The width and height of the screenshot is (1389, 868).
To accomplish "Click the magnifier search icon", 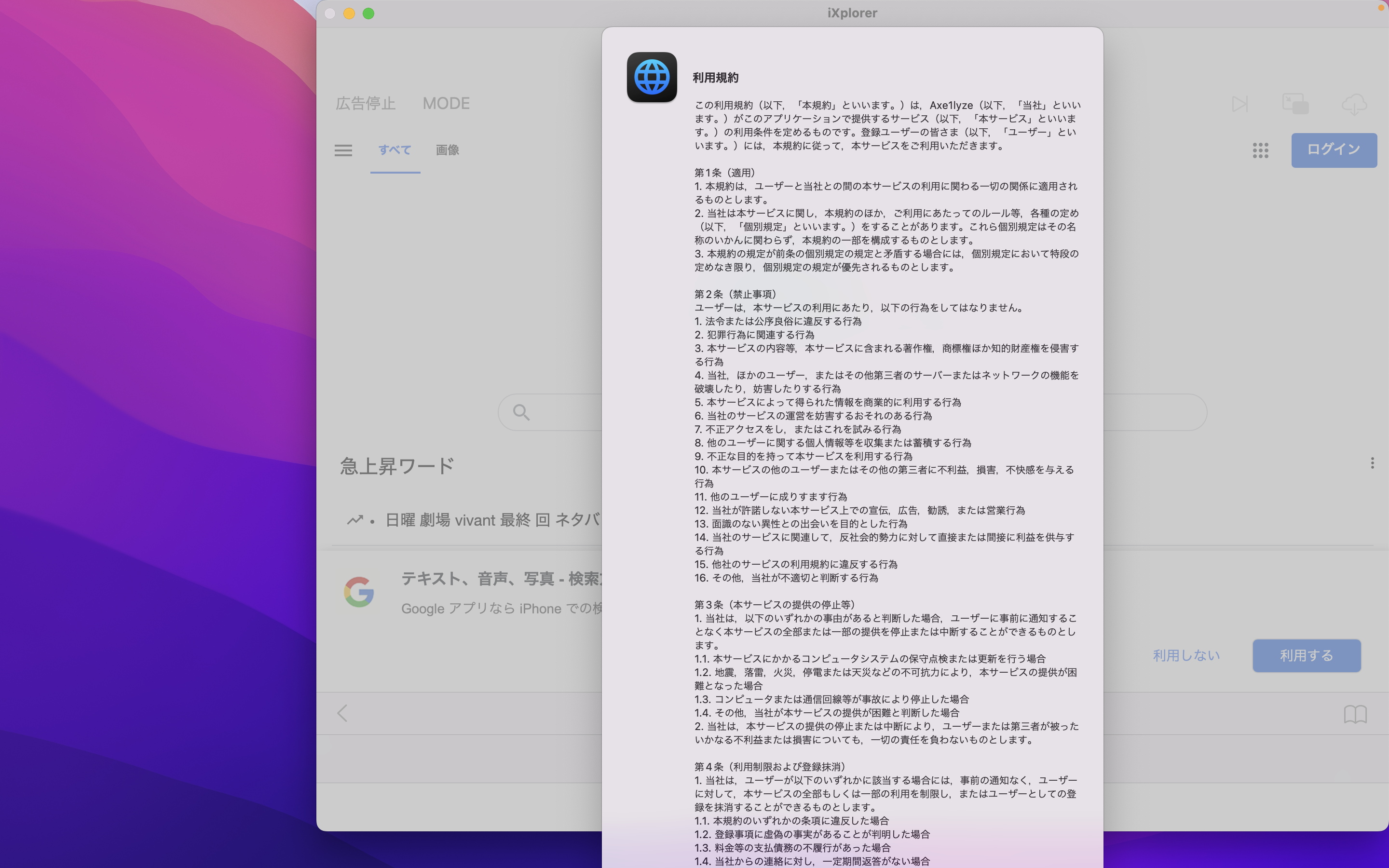I will 521,412.
